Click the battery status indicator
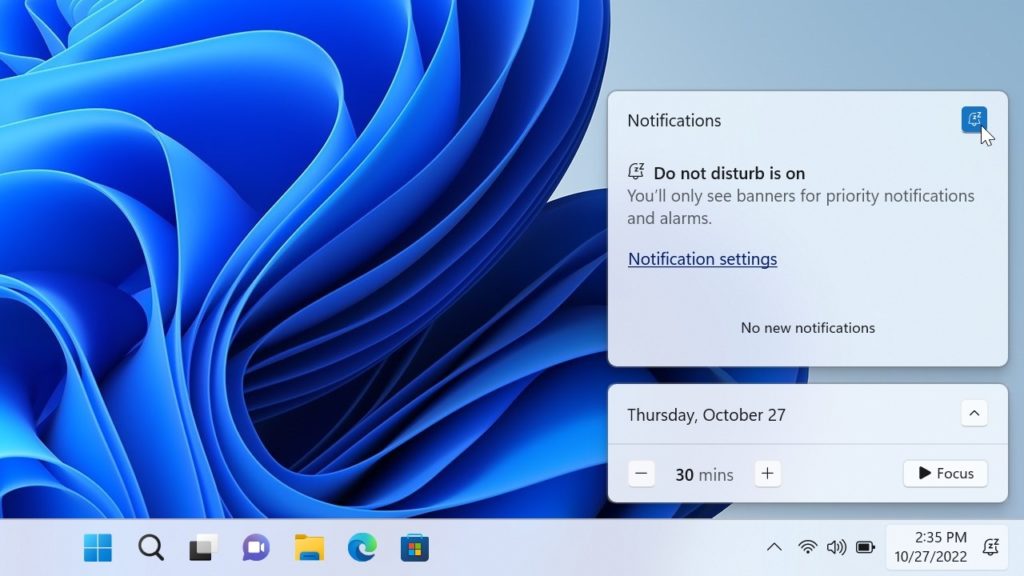Screen dimensions: 1024x576 point(866,547)
